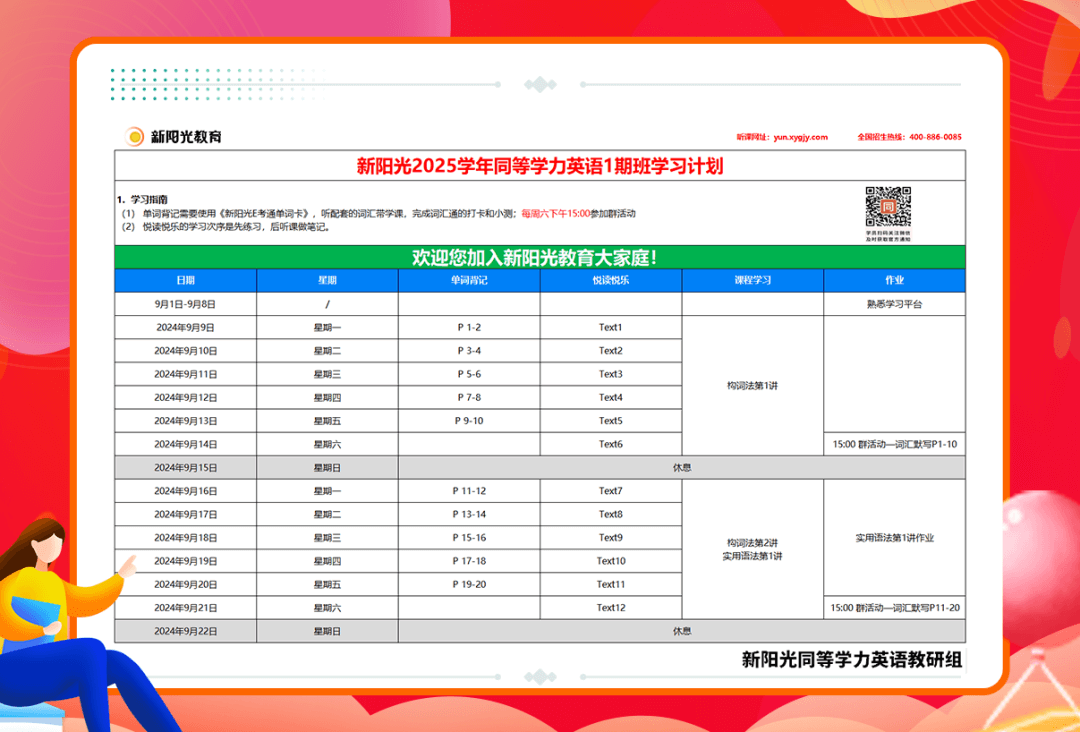Select the Text2 reading cell
1080x732 pixels.
coord(611,351)
